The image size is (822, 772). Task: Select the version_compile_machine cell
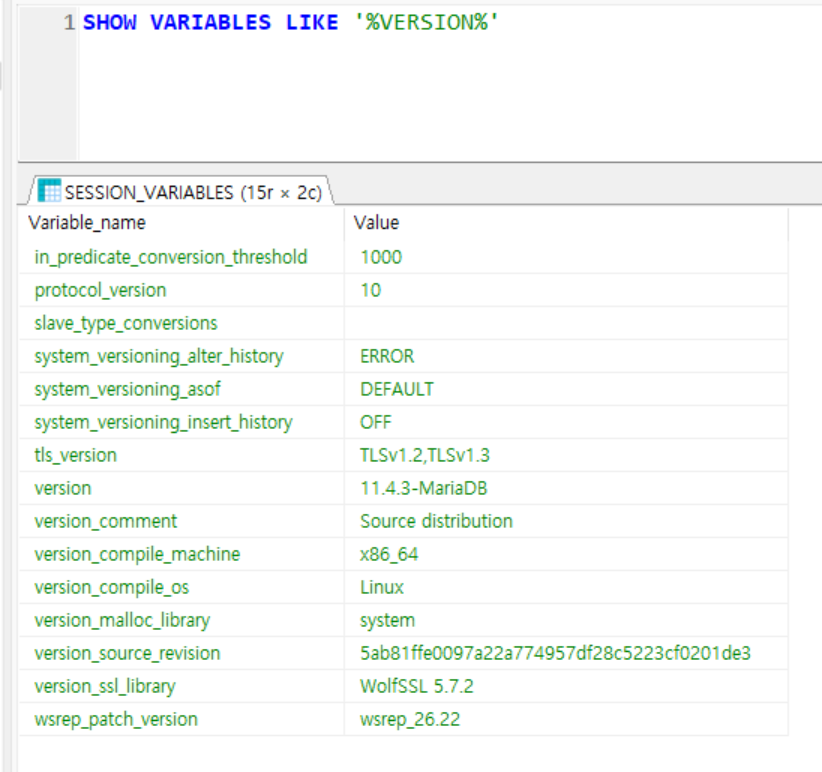click(x=181, y=554)
